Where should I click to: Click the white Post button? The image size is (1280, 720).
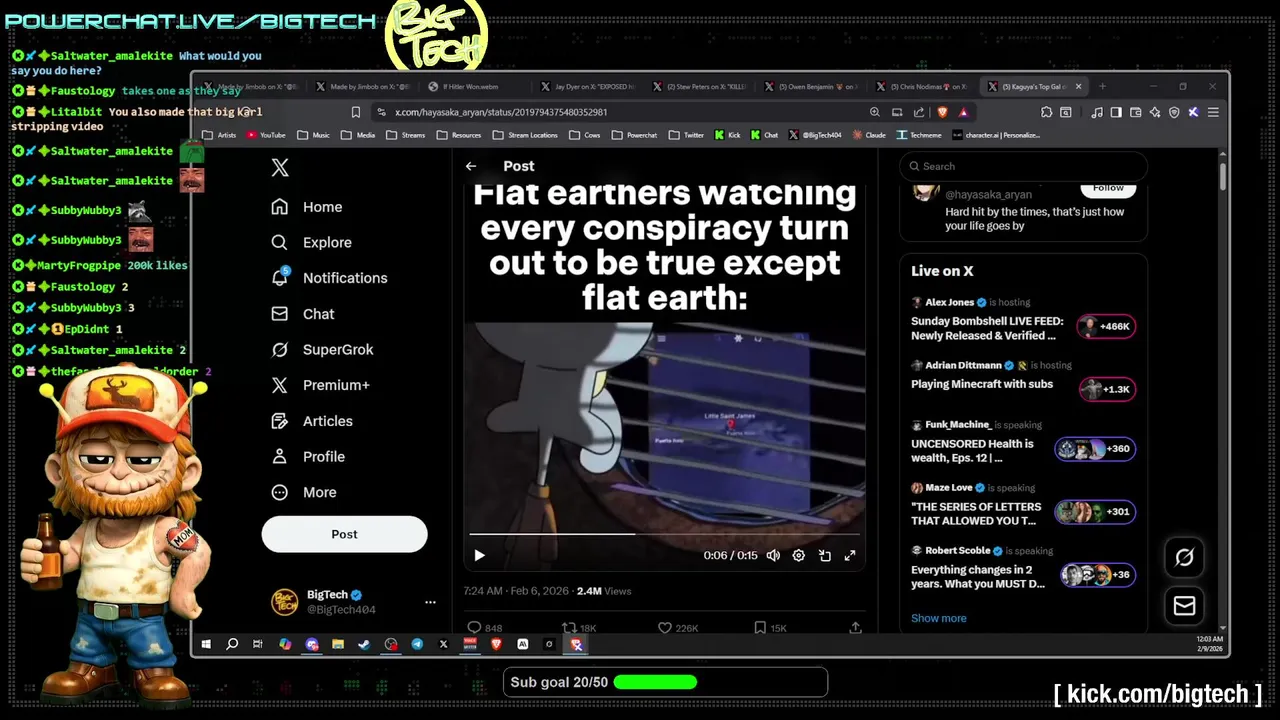pos(344,534)
